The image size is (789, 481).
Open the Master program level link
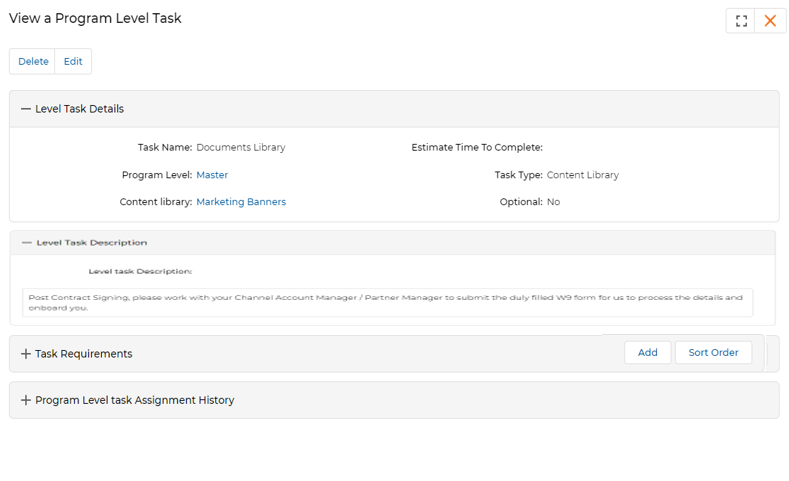pos(212,175)
